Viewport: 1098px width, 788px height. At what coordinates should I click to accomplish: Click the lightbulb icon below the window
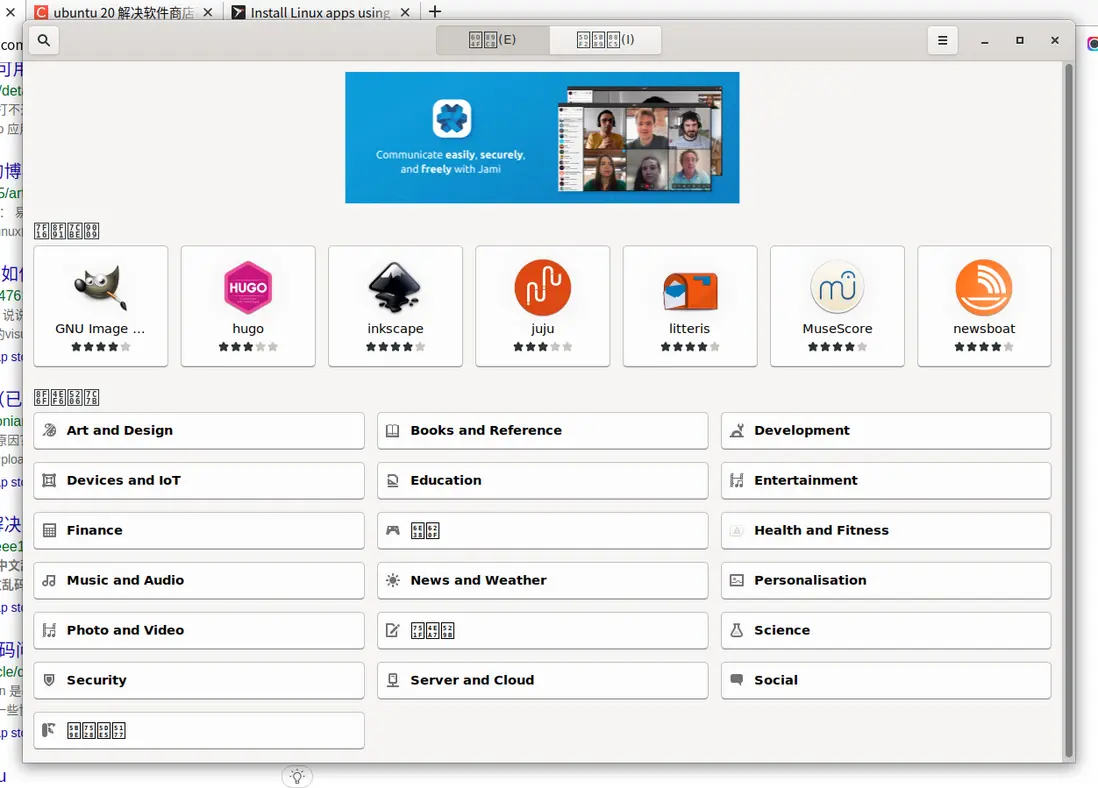pos(298,776)
